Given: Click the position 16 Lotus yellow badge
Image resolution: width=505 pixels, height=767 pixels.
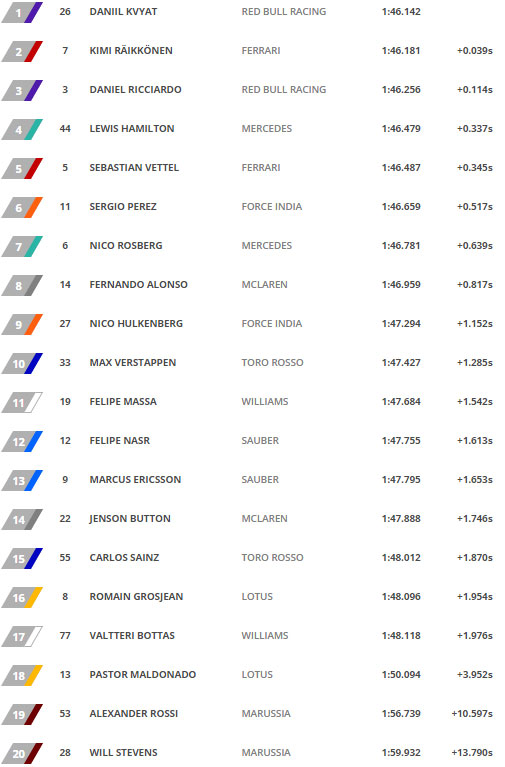Looking at the screenshot, I should click(x=22, y=598).
